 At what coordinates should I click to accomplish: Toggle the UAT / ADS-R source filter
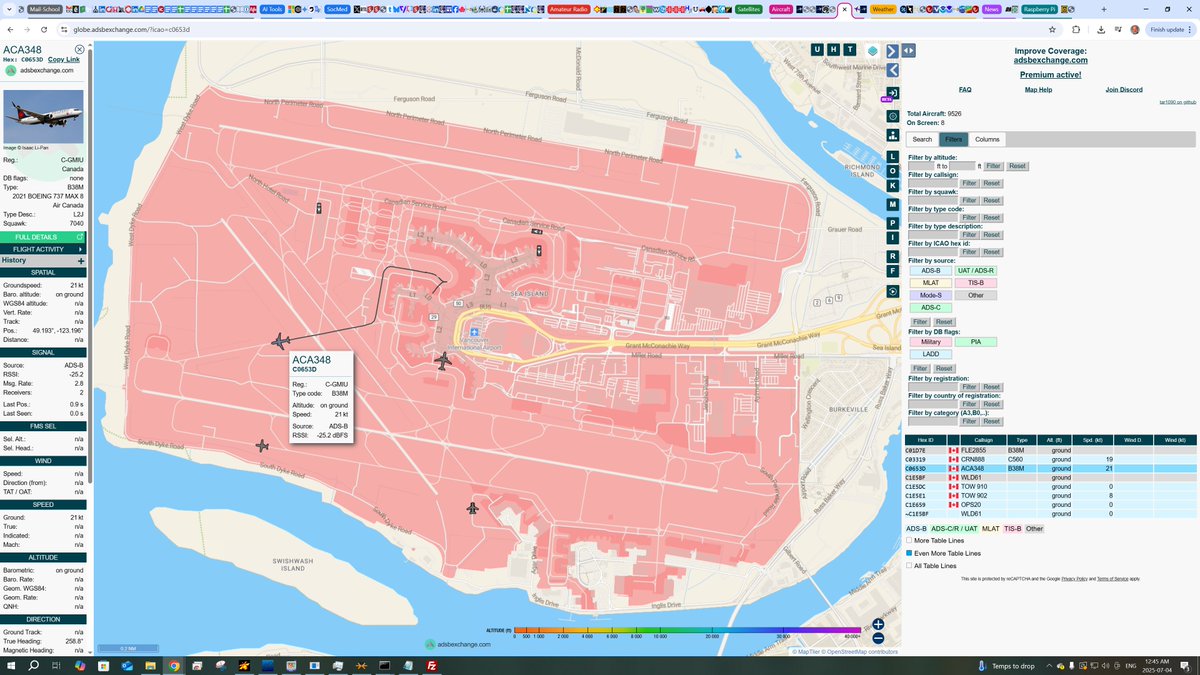(x=977, y=271)
